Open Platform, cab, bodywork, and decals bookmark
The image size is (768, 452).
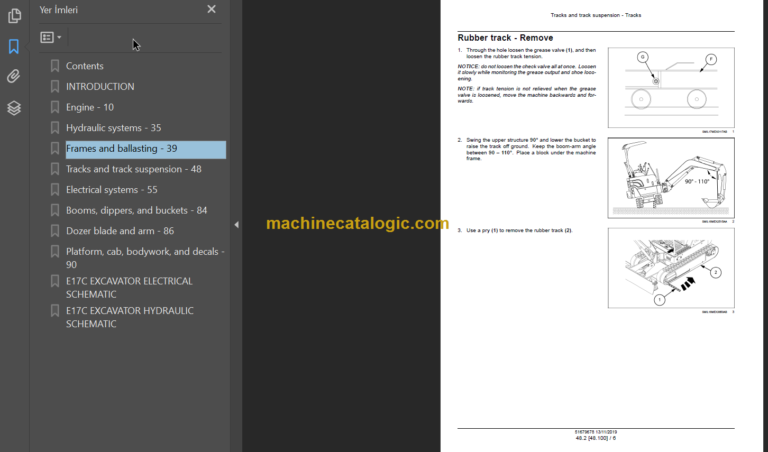[x=145, y=258]
